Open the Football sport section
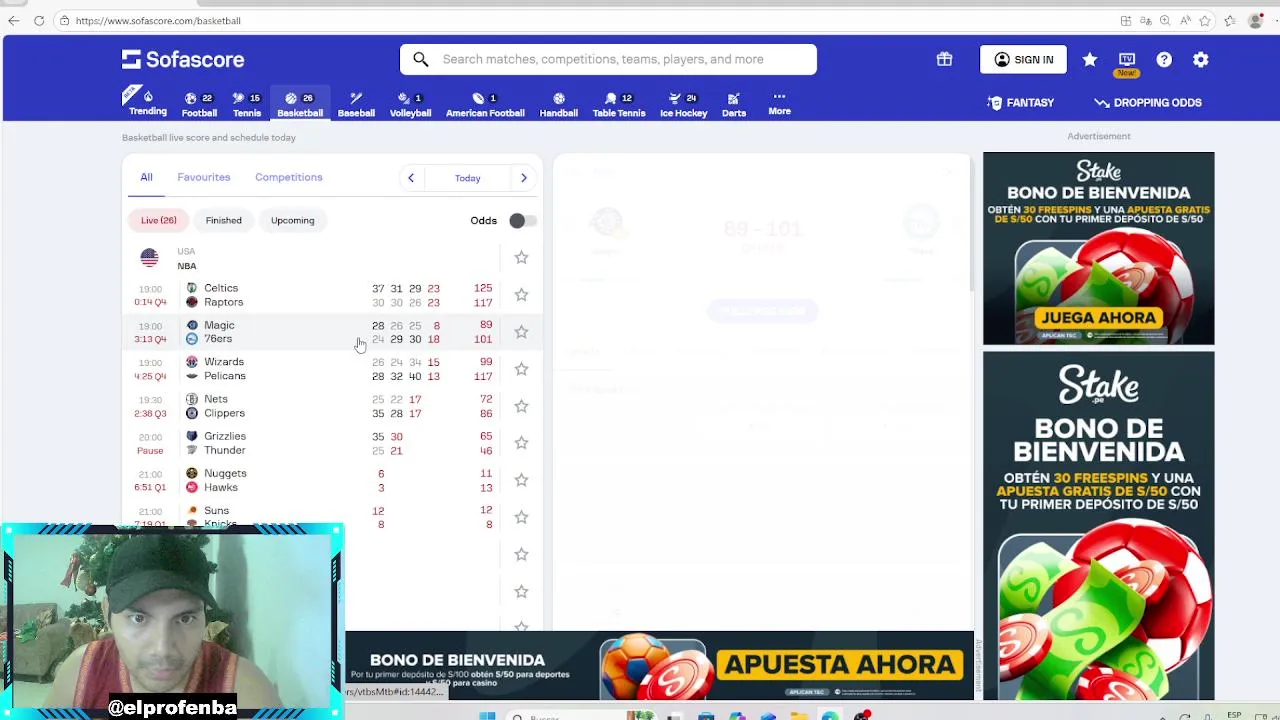Screen dimensions: 1280x720 (x=199, y=104)
